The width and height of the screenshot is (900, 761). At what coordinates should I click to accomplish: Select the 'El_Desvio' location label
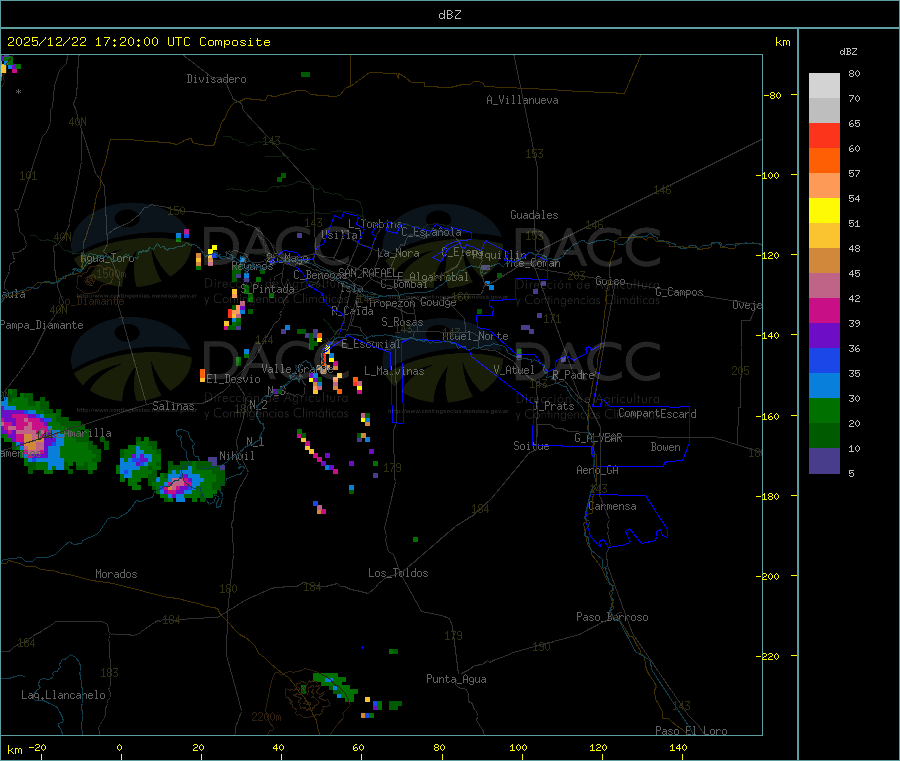[x=233, y=379]
